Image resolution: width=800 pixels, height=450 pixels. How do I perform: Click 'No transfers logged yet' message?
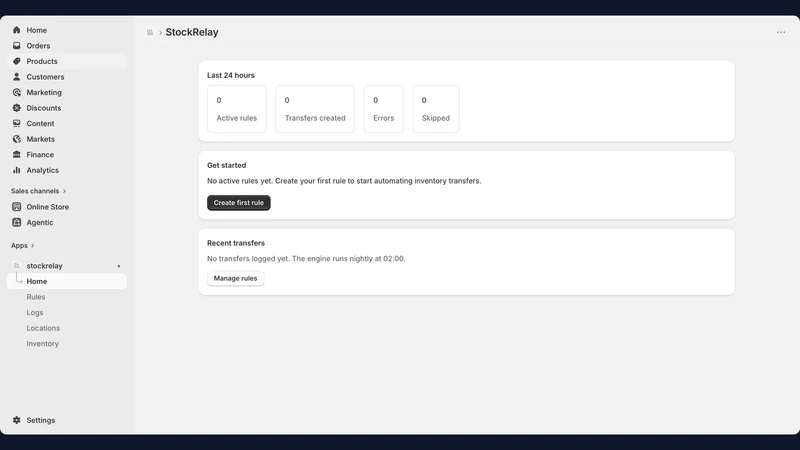pos(306,259)
